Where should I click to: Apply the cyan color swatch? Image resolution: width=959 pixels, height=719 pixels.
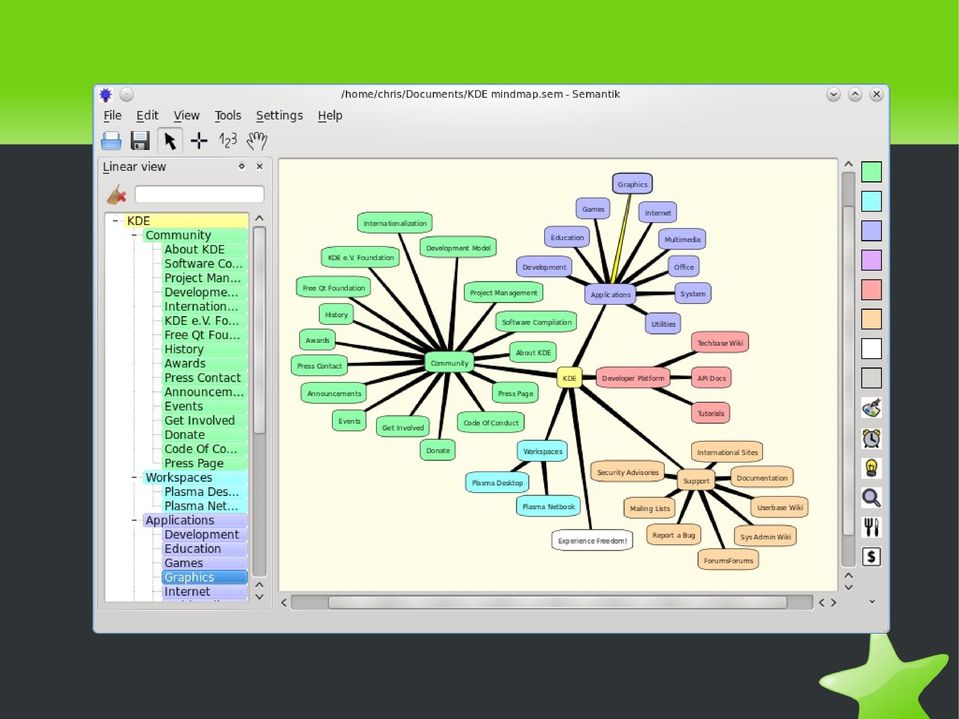[872, 201]
